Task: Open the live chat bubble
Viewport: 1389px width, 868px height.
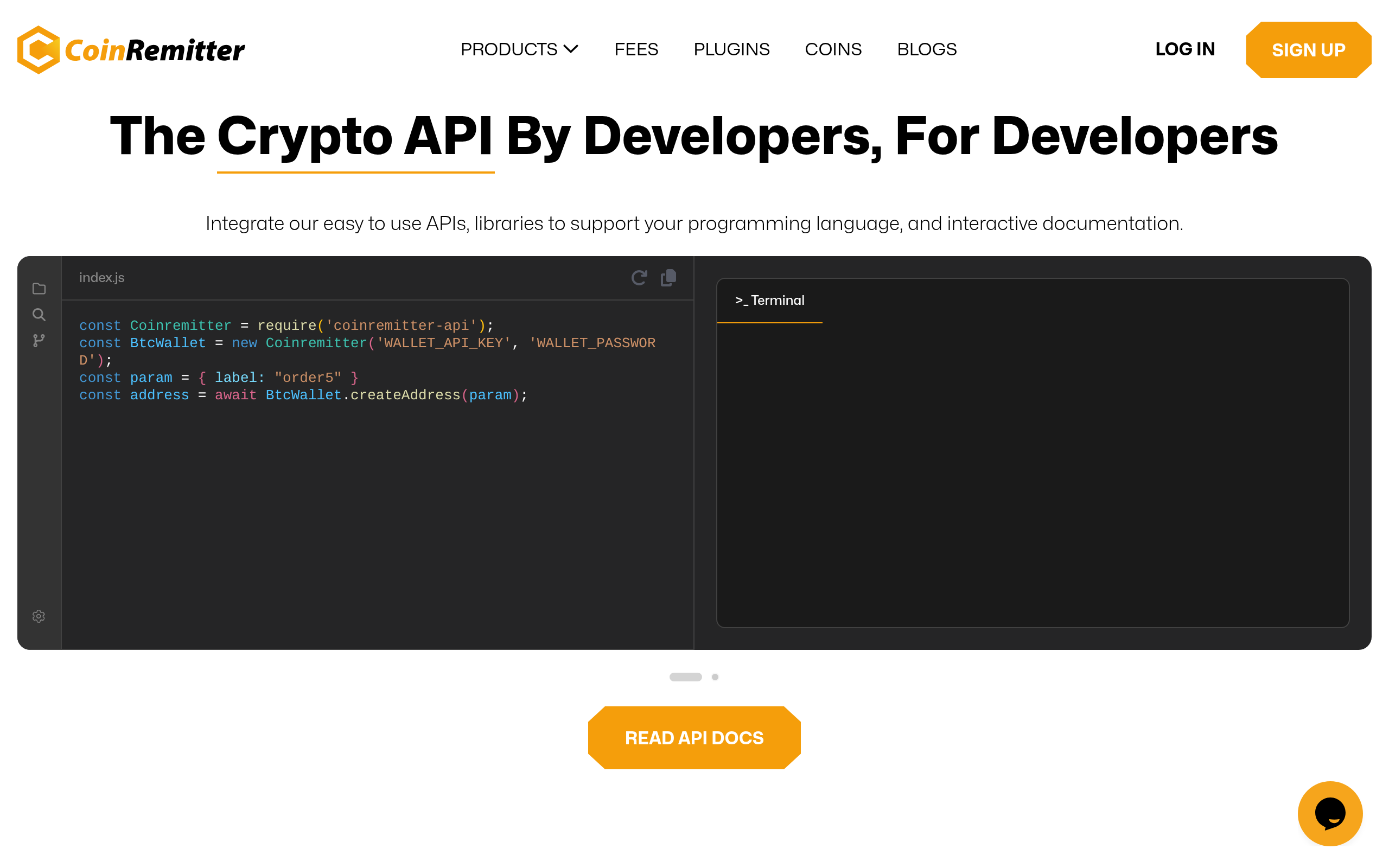Action: [1330, 813]
